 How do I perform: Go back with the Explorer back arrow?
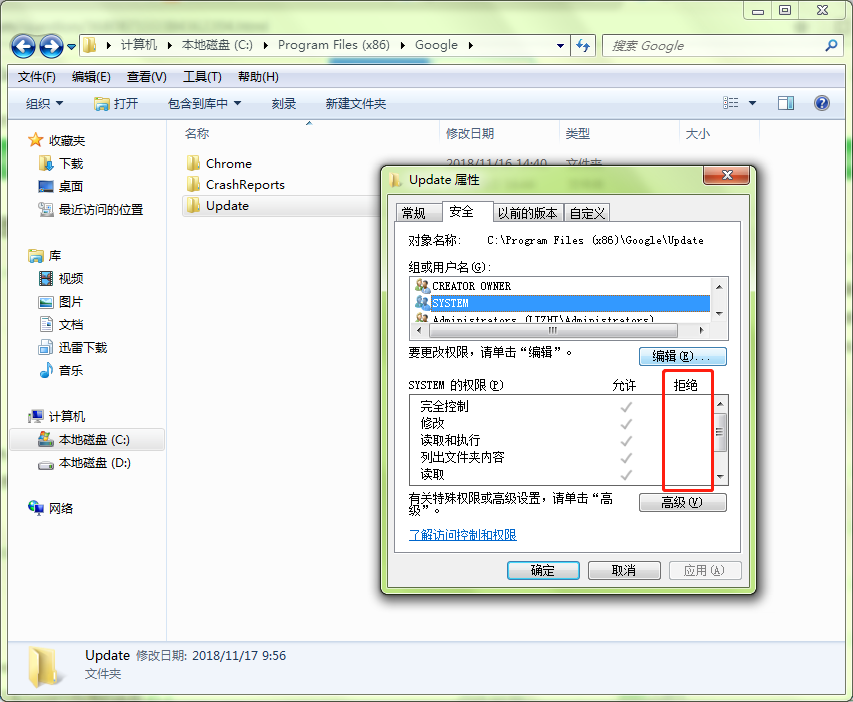click(23, 46)
